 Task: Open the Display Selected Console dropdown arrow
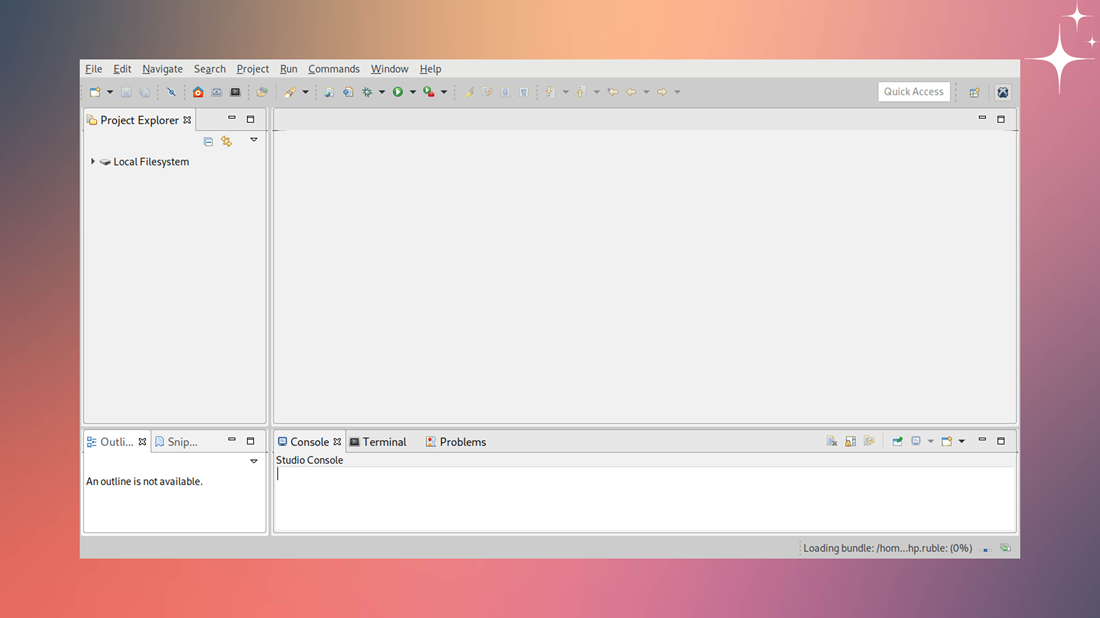[931, 441]
